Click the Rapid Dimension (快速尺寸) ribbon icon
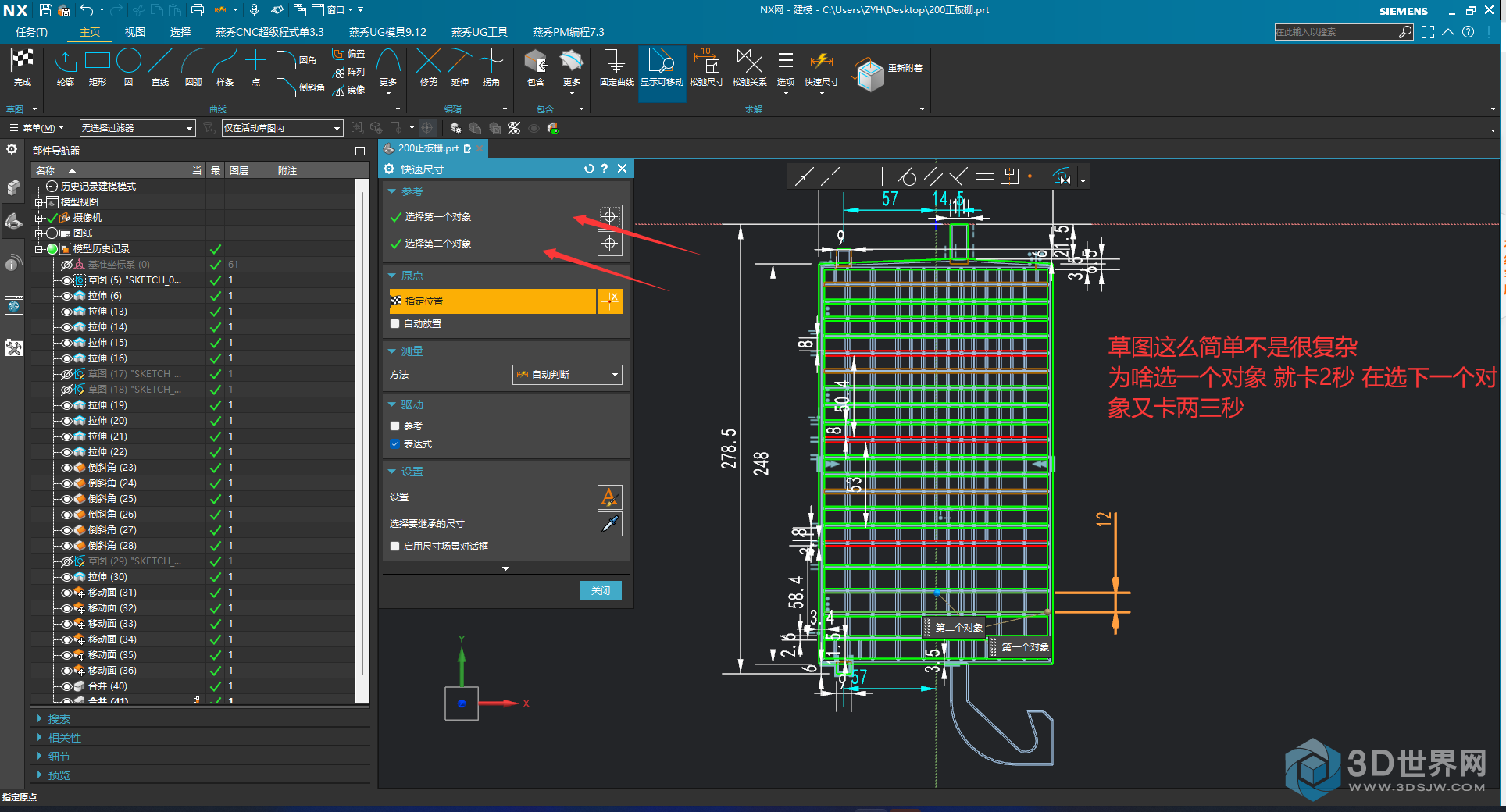The height and width of the screenshot is (812, 1506). (x=821, y=61)
